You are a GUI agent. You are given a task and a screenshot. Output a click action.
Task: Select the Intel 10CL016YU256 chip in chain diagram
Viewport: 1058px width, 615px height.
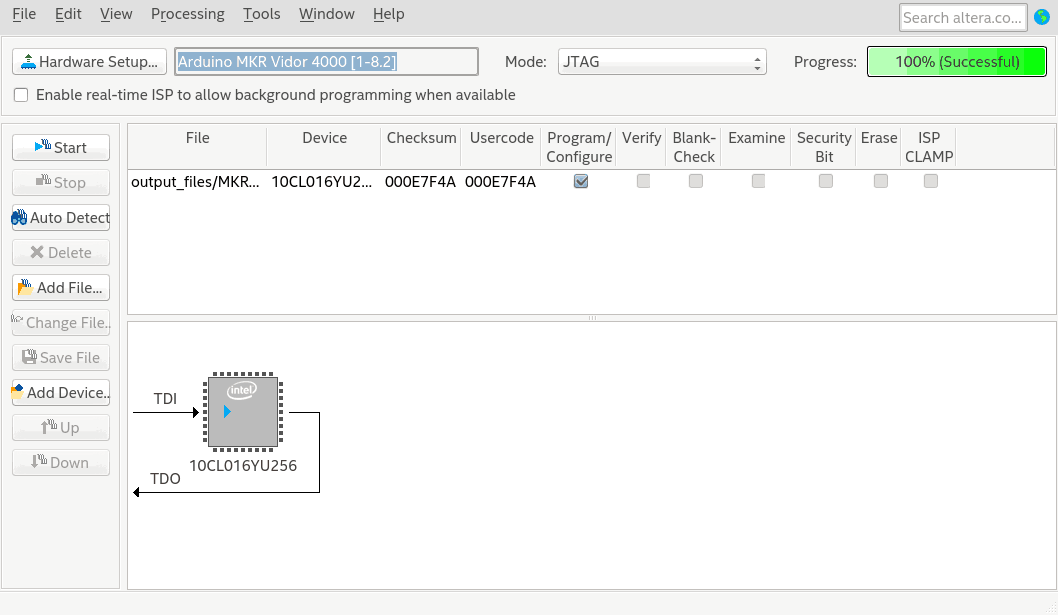(x=243, y=412)
